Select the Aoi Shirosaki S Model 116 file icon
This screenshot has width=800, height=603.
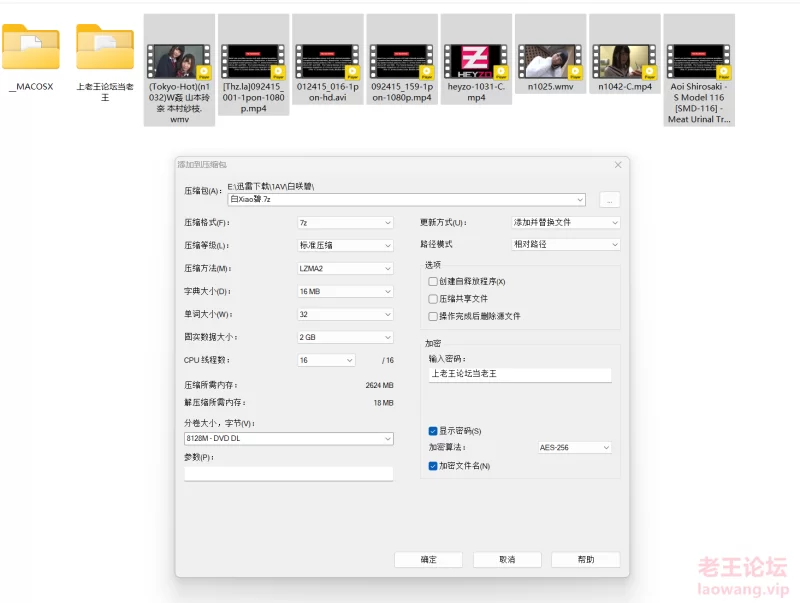pyautogui.click(x=698, y=62)
